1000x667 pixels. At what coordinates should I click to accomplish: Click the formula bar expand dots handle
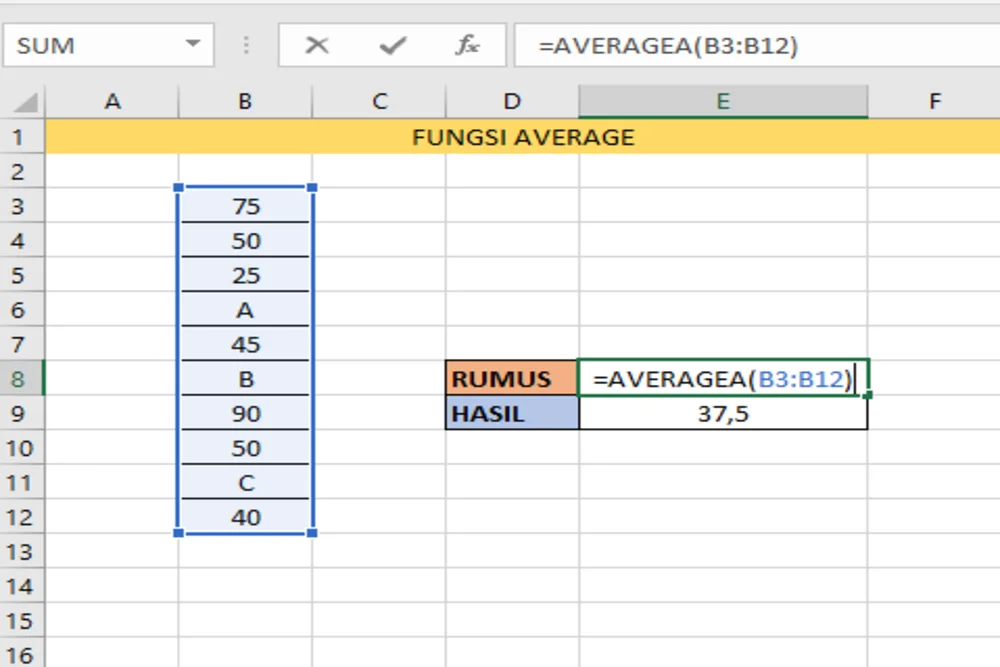pos(246,45)
